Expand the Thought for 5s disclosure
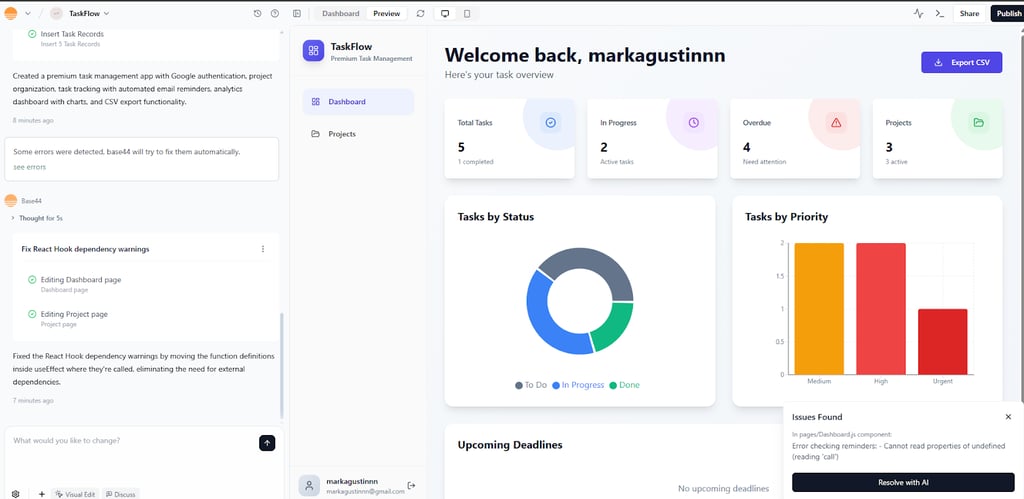Screen dimensions: 1024x499 click(38, 218)
